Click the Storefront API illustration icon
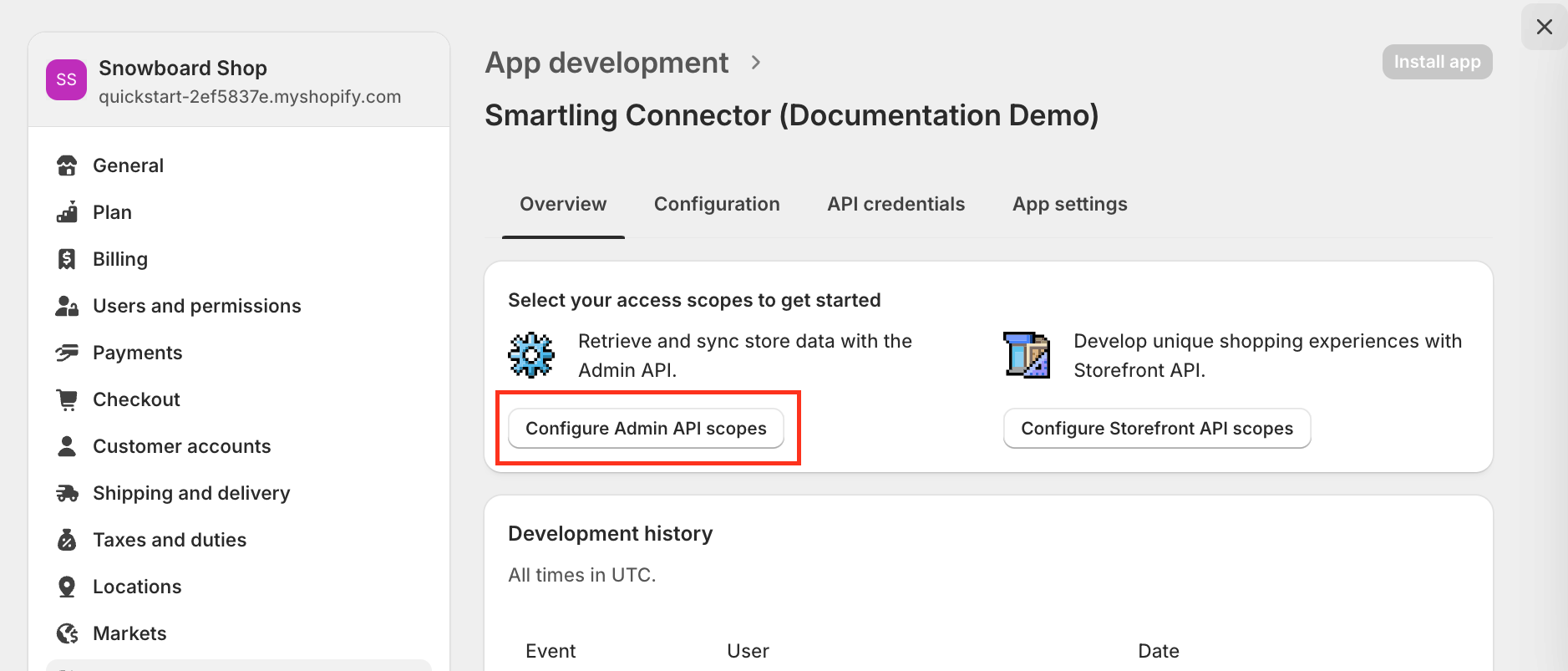Screen dimensions: 1568x671 (1027, 355)
